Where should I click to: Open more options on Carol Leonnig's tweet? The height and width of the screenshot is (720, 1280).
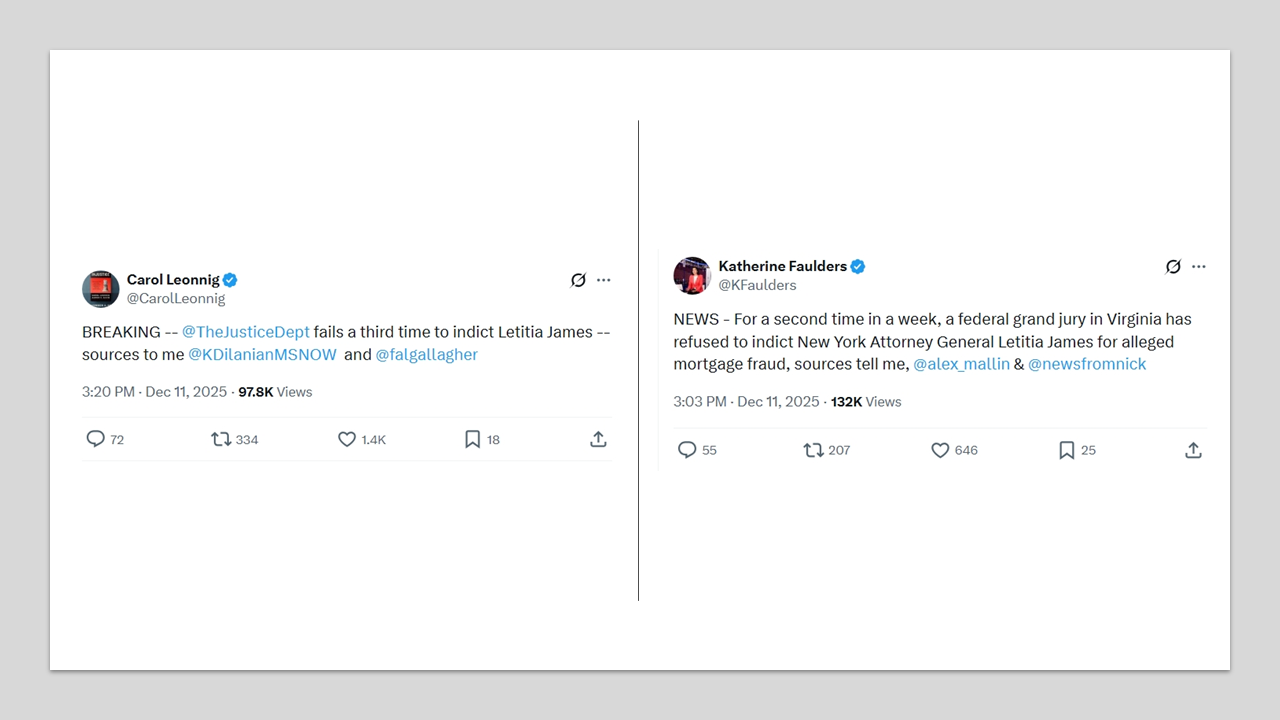pyautogui.click(x=603, y=280)
